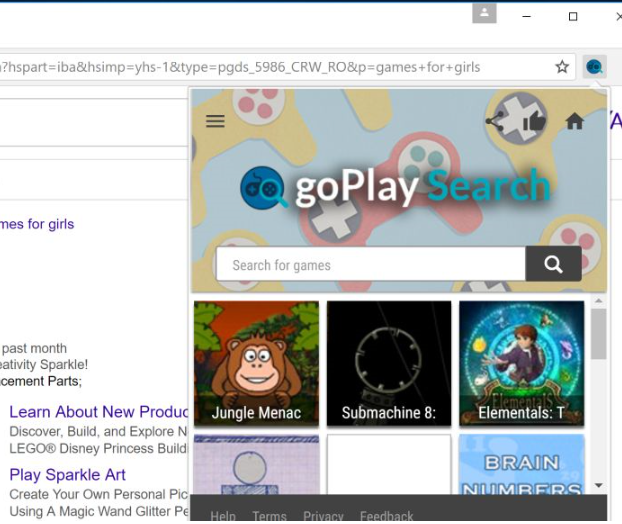This screenshot has width=622, height=524.
Task: Focus the Search for games field
Action: 370,265
